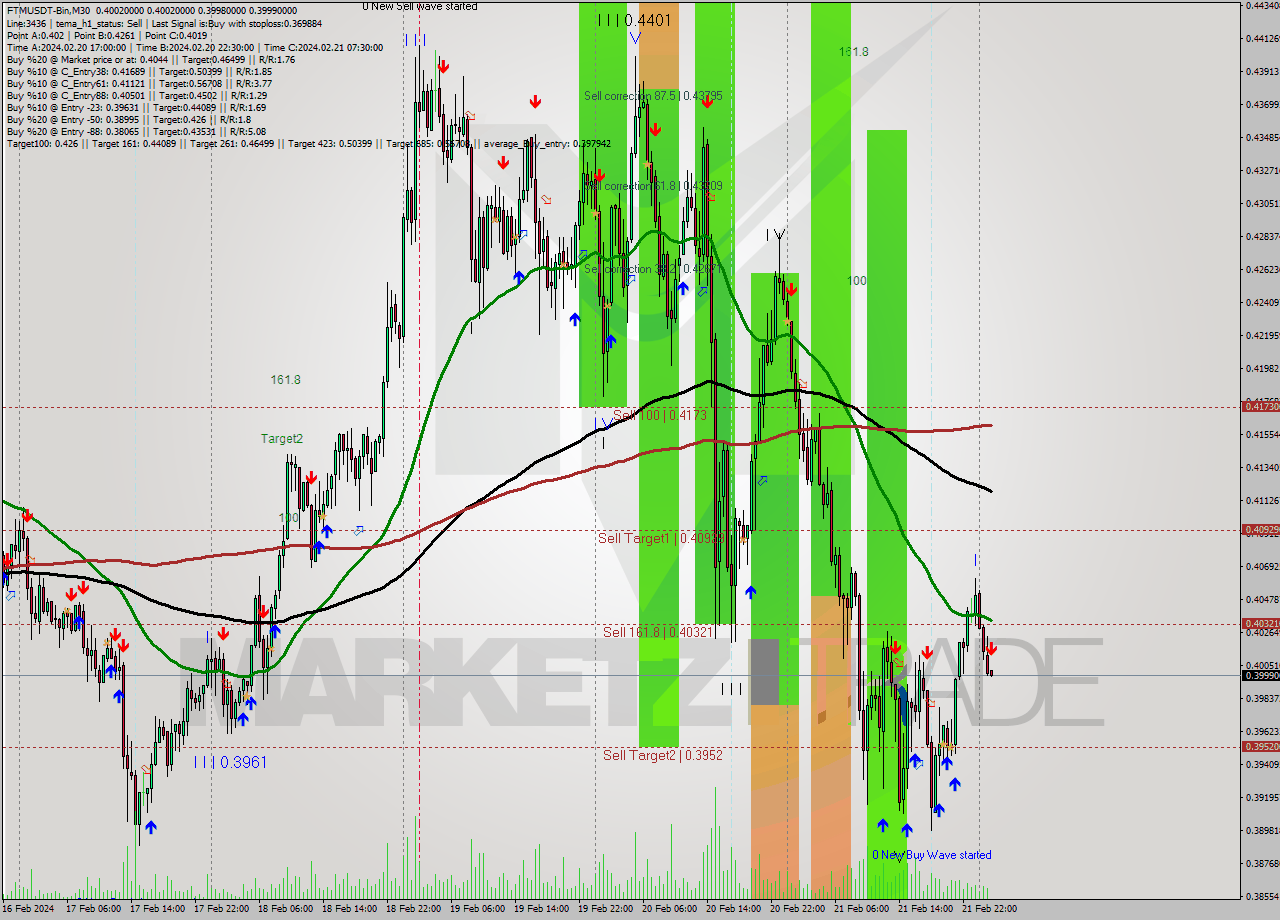Click the 'Buy %10 @ C_Entry61: 0.41121' row
The width and height of the screenshot is (1280, 920).
(139, 83)
